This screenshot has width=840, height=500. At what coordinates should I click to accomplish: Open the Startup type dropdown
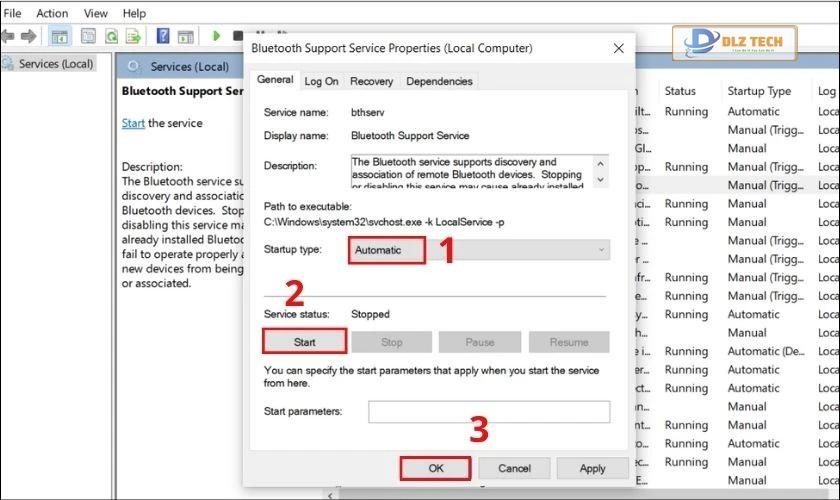pos(479,250)
